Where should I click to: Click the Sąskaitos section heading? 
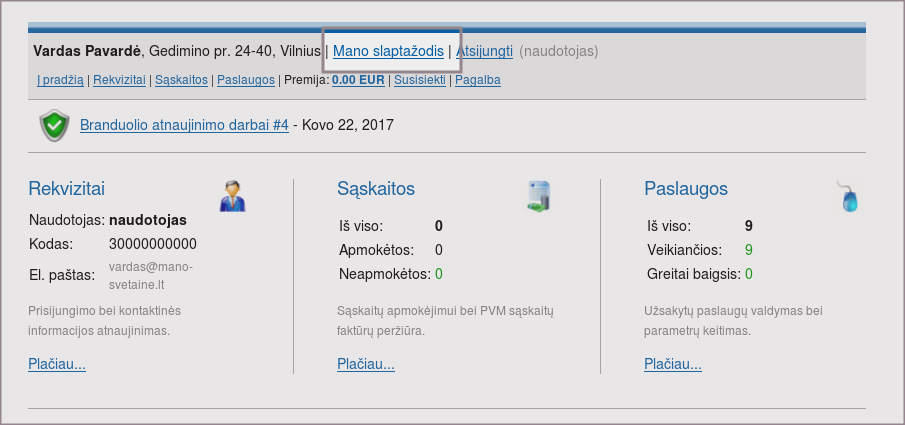(376, 188)
